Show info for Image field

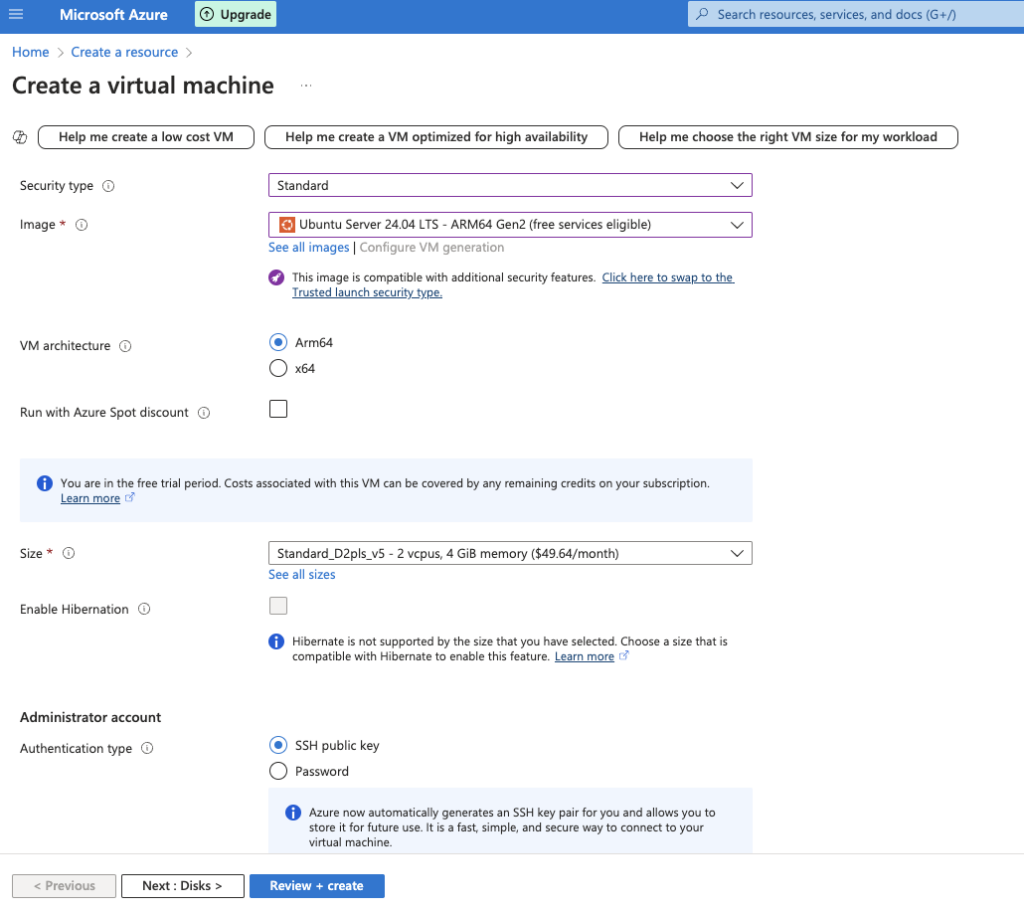tap(82, 225)
